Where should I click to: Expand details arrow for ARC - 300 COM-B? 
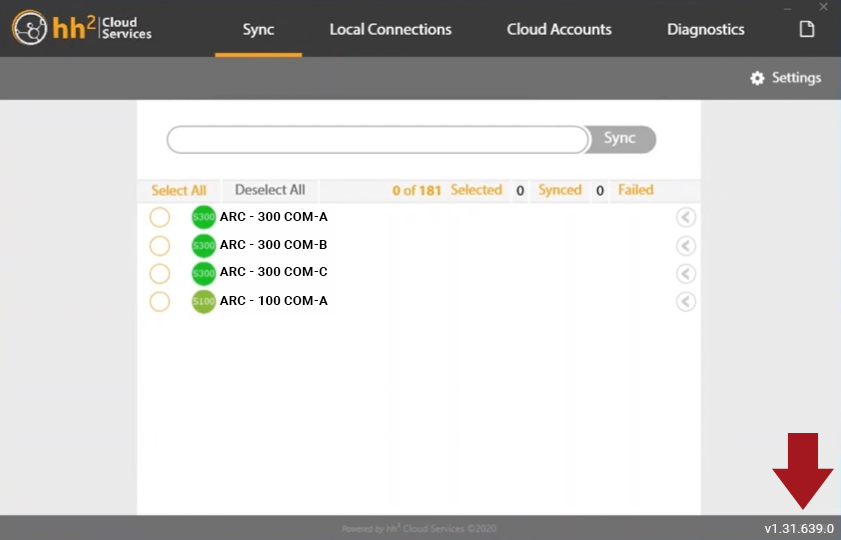(685, 246)
